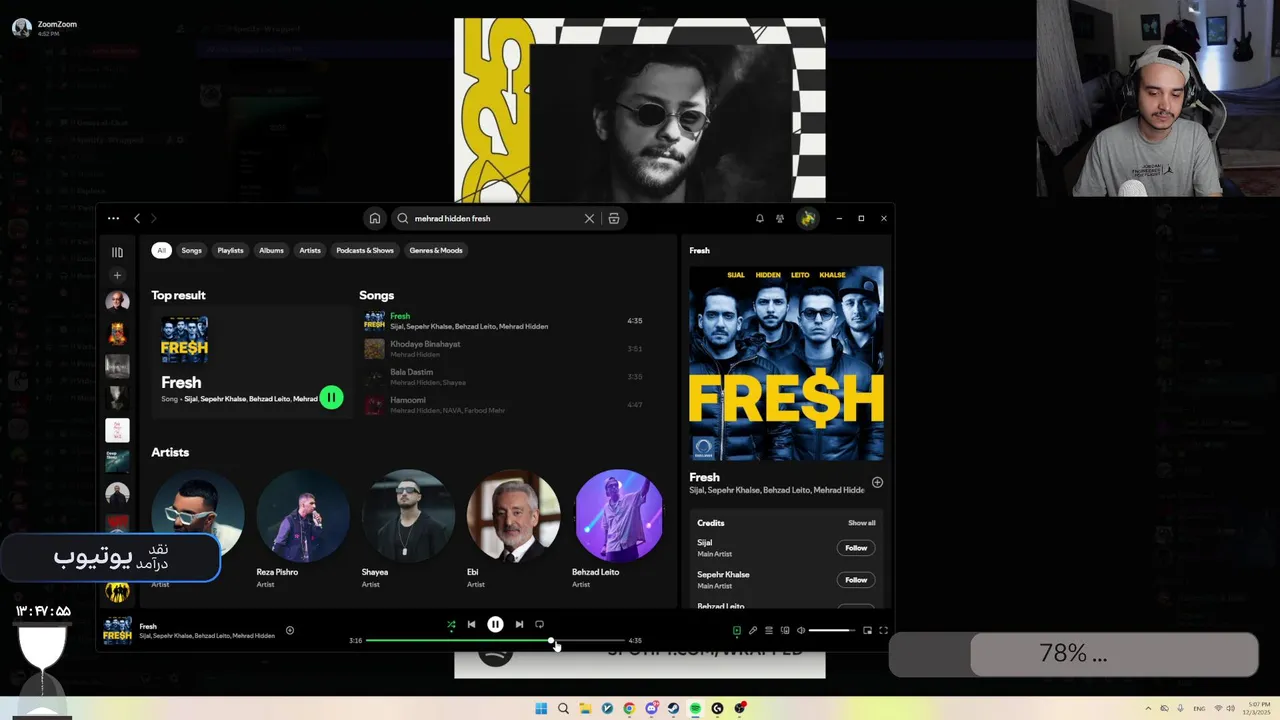Select the Podcasts & Shows filter chip
Screen dimensions: 1280x720
tap(365, 250)
